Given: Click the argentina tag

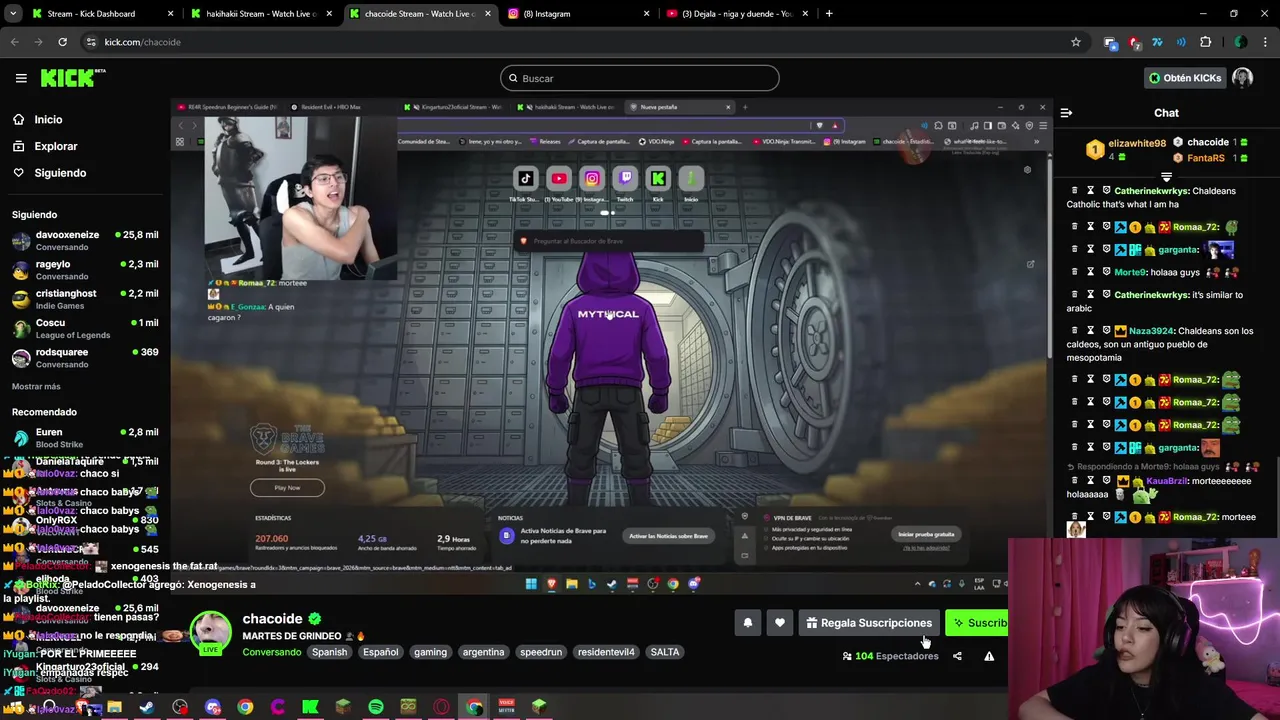Looking at the screenshot, I should tap(483, 652).
